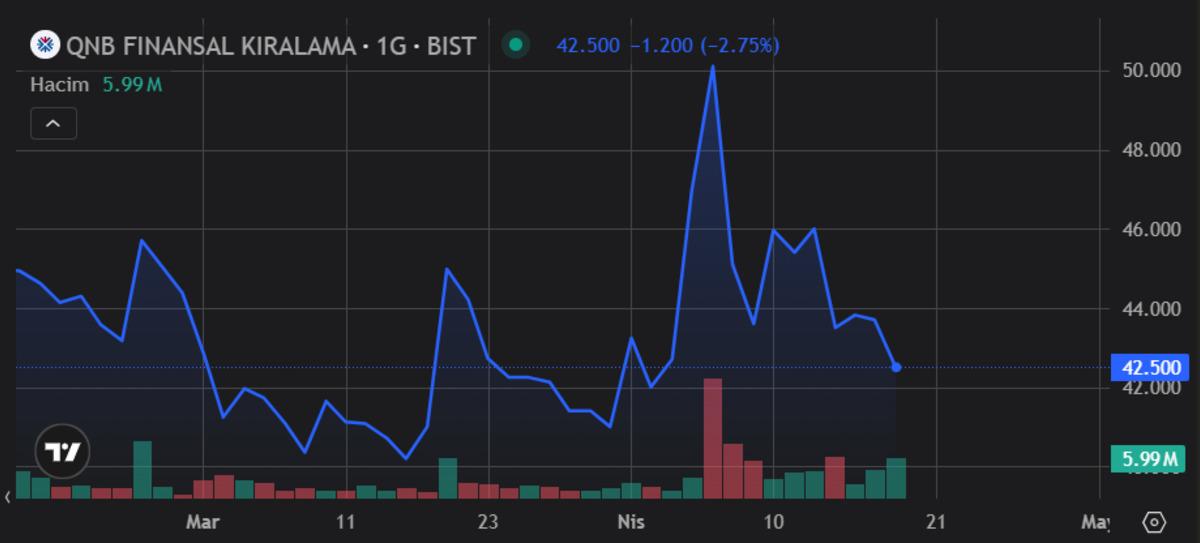Click the green 5.99 M Hacim value
The height and width of the screenshot is (543, 1200).
click(x=132, y=85)
